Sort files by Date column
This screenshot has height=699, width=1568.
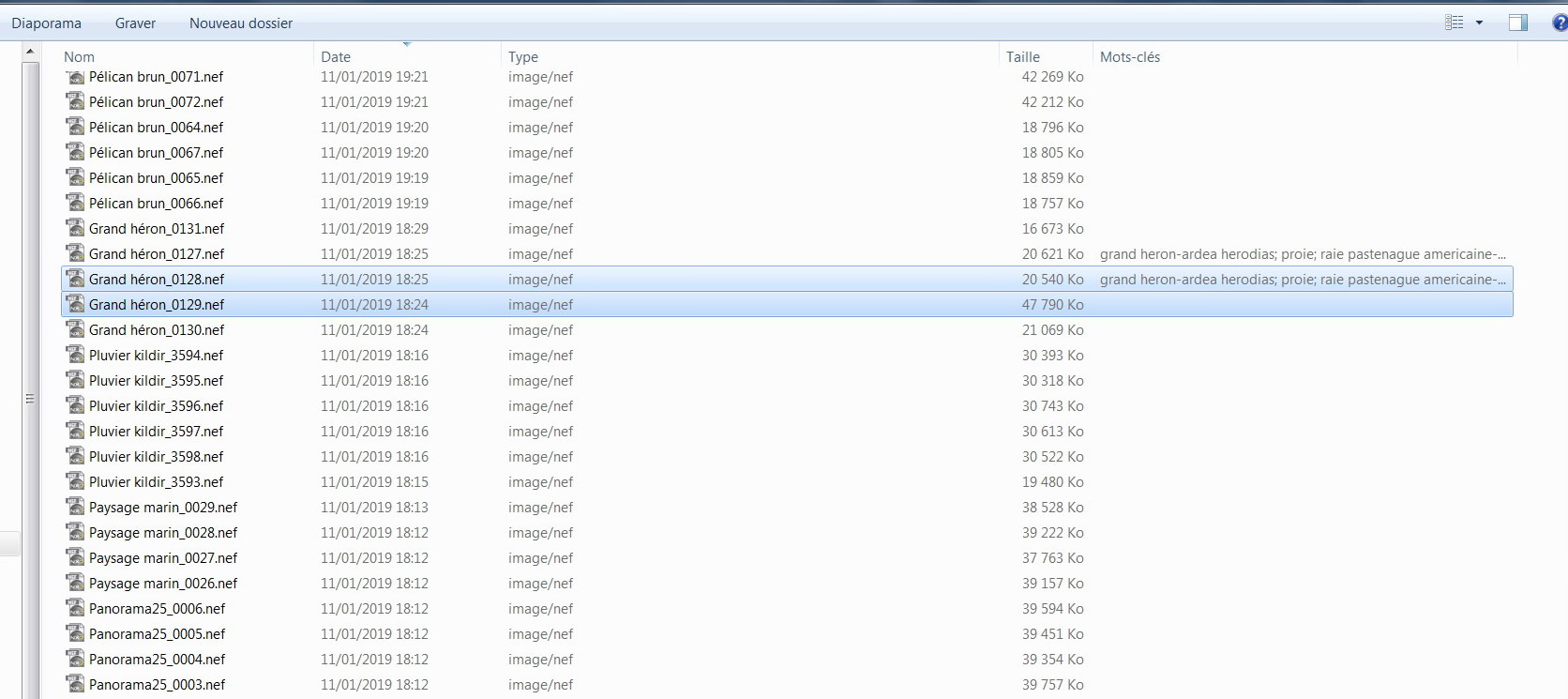click(x=336, y=56)
